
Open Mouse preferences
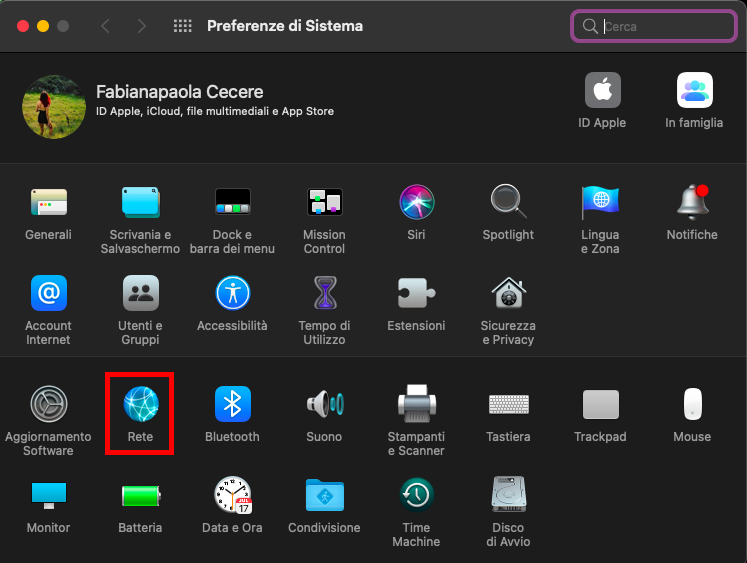(x=693, y=404)
